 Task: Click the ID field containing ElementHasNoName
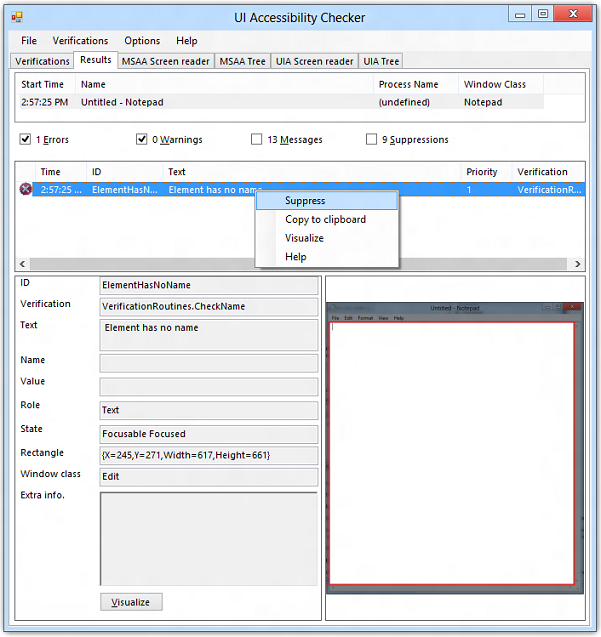coord(208,285)
